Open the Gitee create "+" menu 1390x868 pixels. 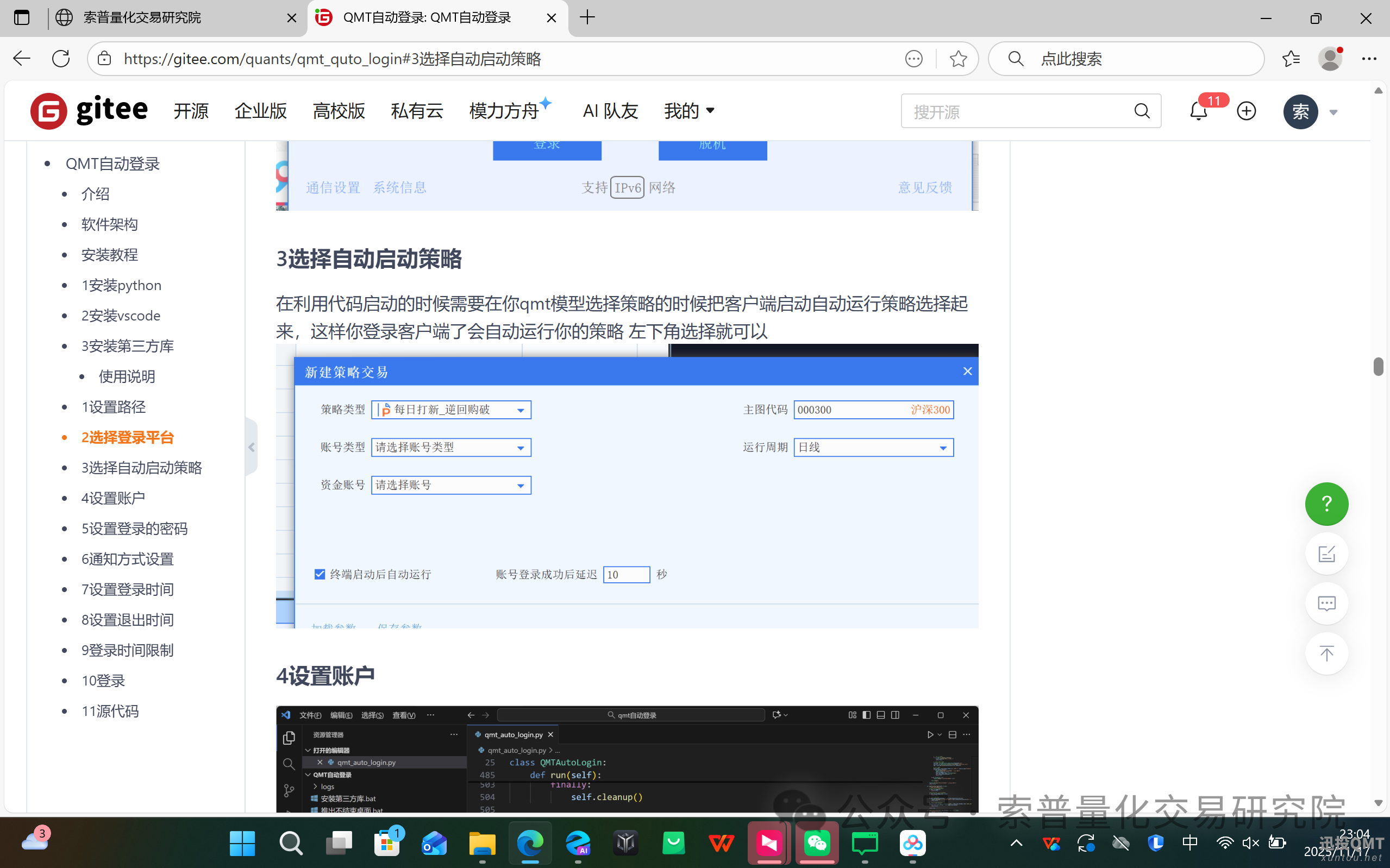click(1246, 111)
